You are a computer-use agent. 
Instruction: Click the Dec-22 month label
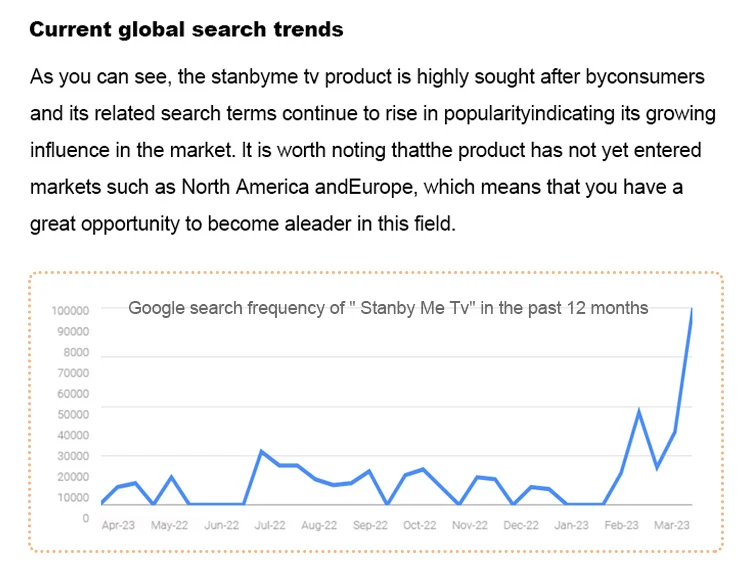521,525
